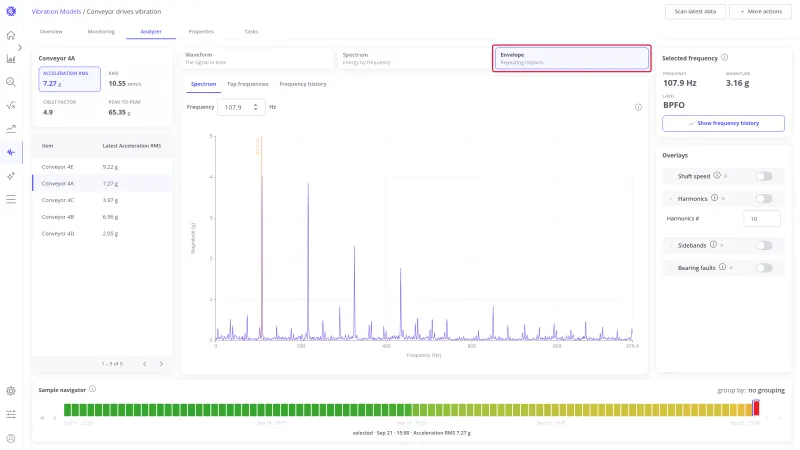800x450 pixels.
Task: Open the trend line sidebar icon
Action: [11, 129]
